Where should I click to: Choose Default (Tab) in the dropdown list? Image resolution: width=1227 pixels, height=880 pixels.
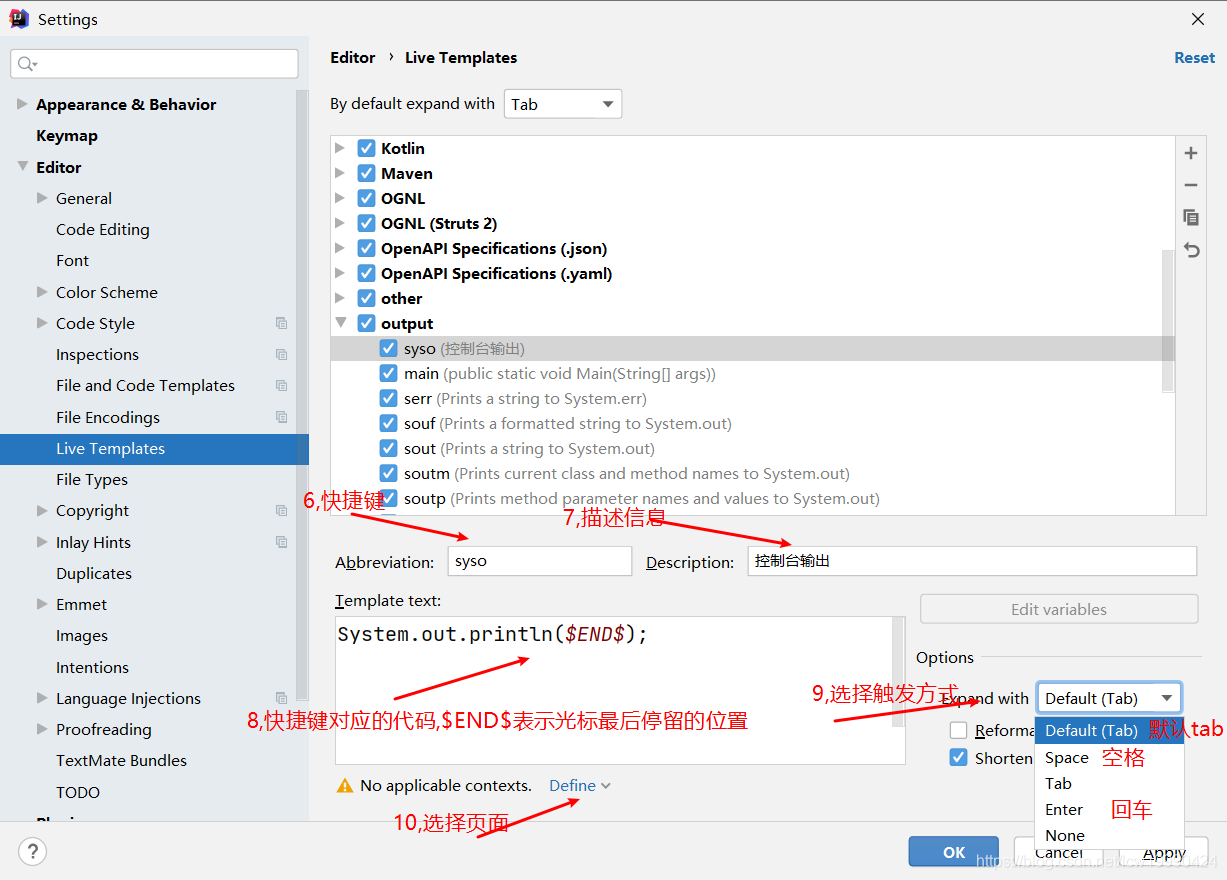click(1109, 731)
